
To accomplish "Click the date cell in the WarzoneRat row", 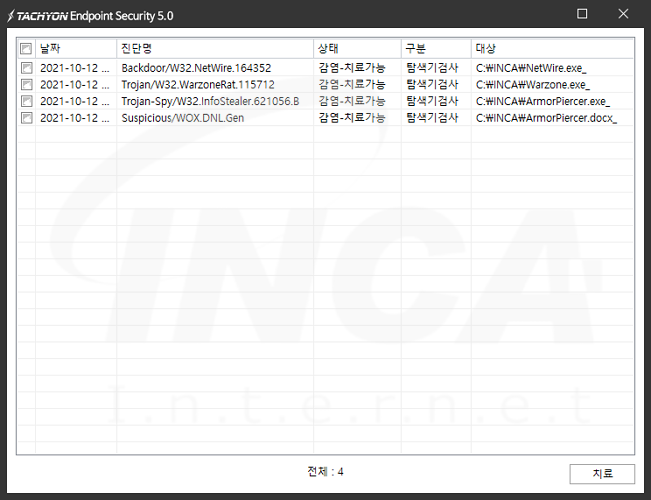I will (x=75, y=85).
